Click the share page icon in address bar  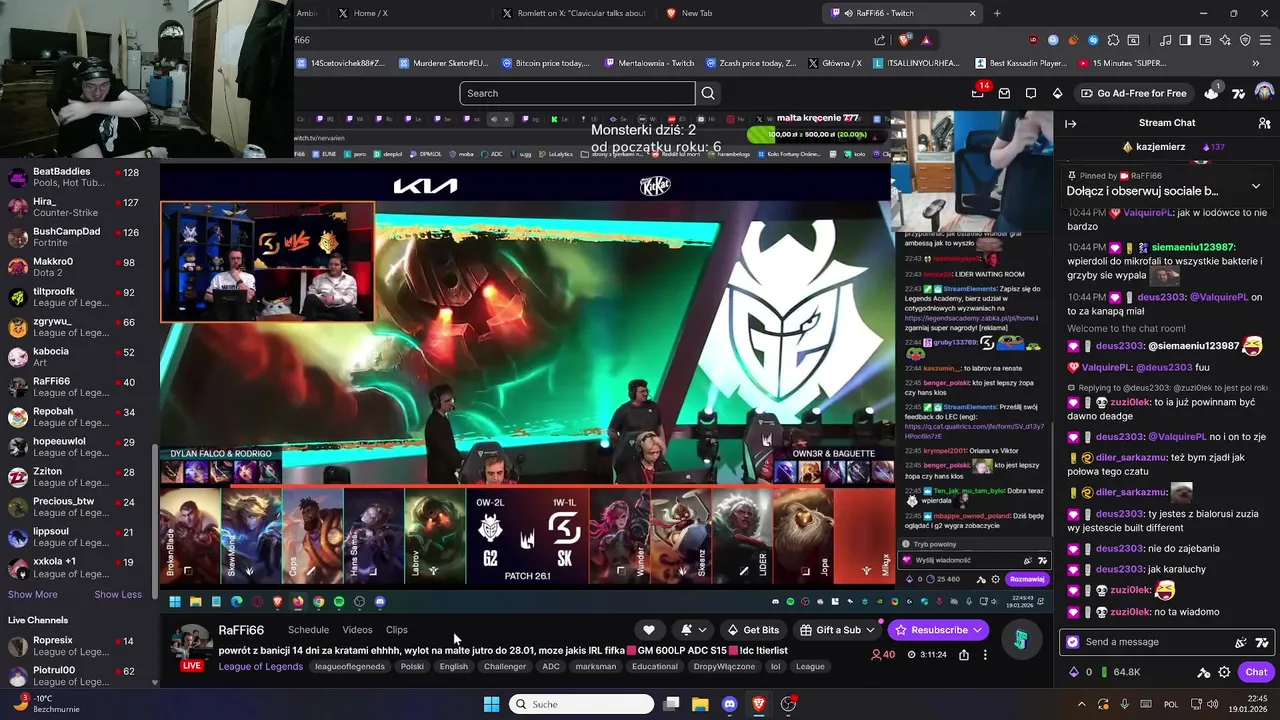[879, 40]
